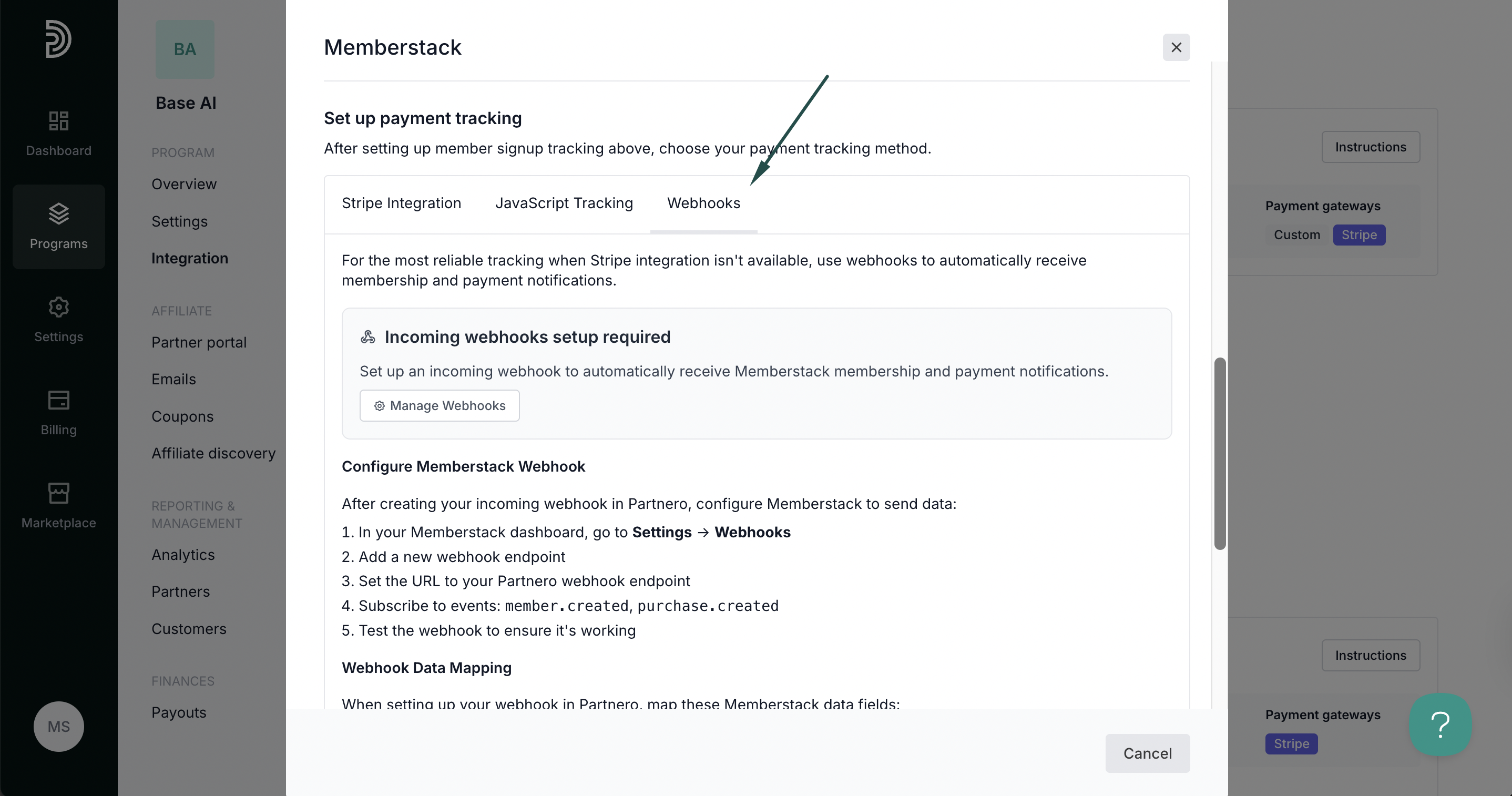Click the Base AI program avatar
Viewport: 1512px width, 796px height.
[x=185, y=49]
